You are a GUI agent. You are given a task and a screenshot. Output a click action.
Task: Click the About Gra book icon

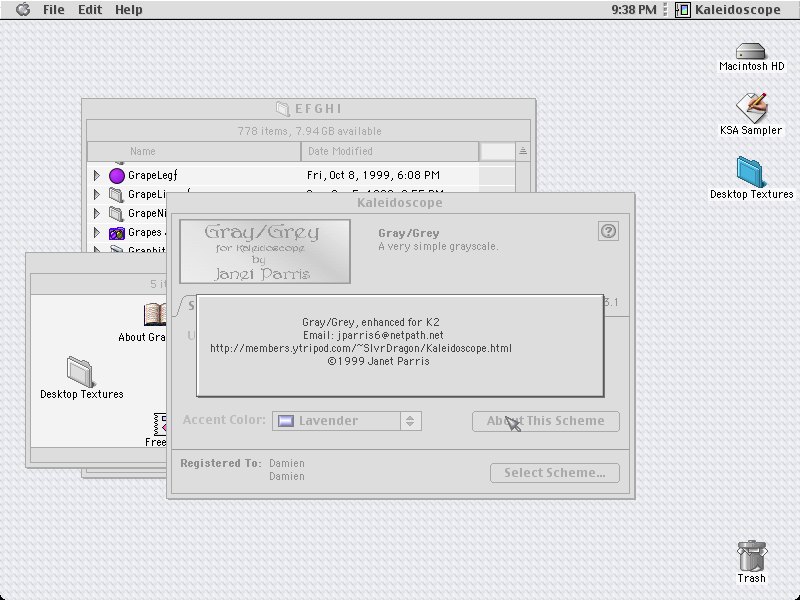coord(155,314)
